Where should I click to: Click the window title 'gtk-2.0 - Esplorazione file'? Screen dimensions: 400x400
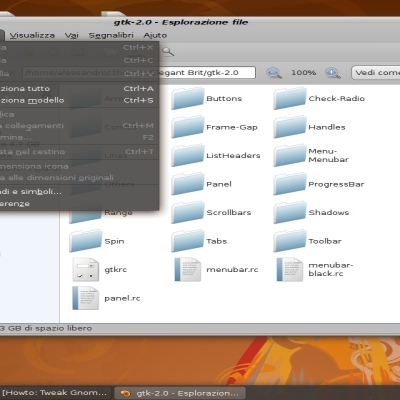tap(181, 22)
